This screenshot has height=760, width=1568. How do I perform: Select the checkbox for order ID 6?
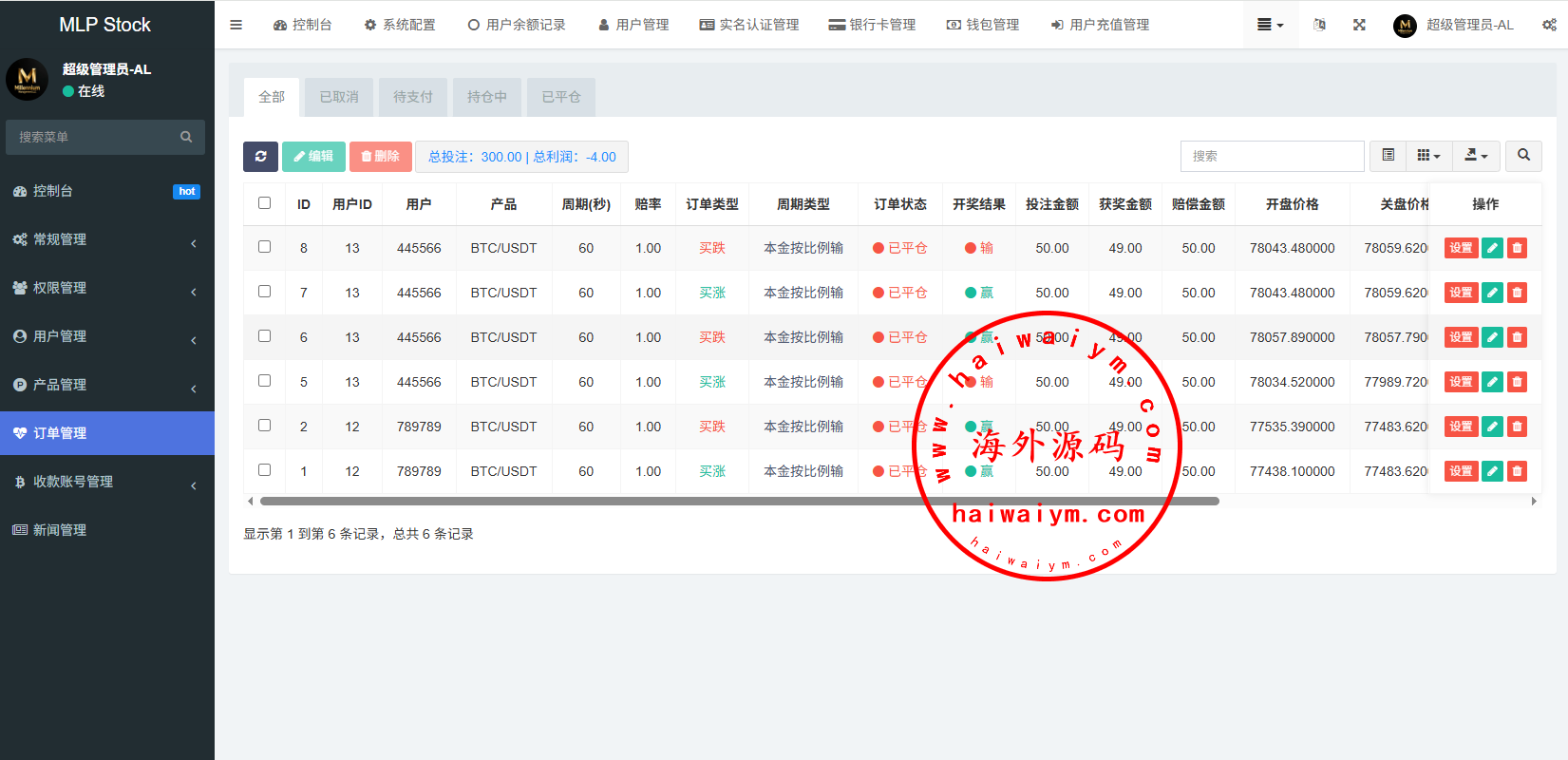click(264, 336)
